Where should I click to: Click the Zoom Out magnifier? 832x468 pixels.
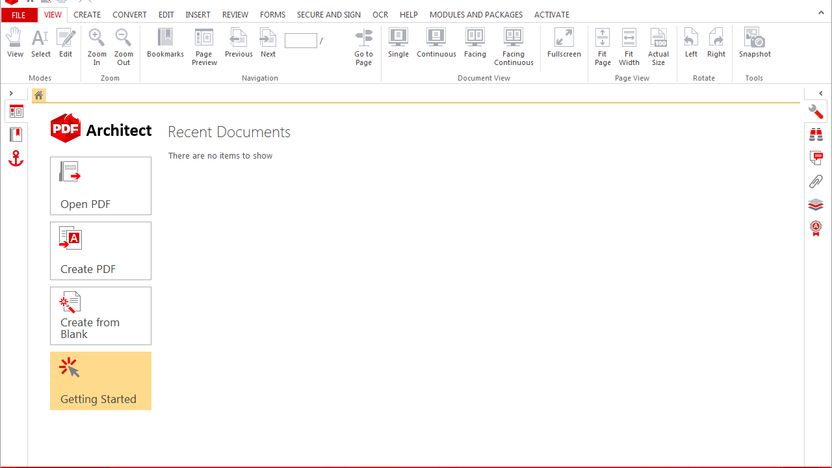tap(123, 47)
